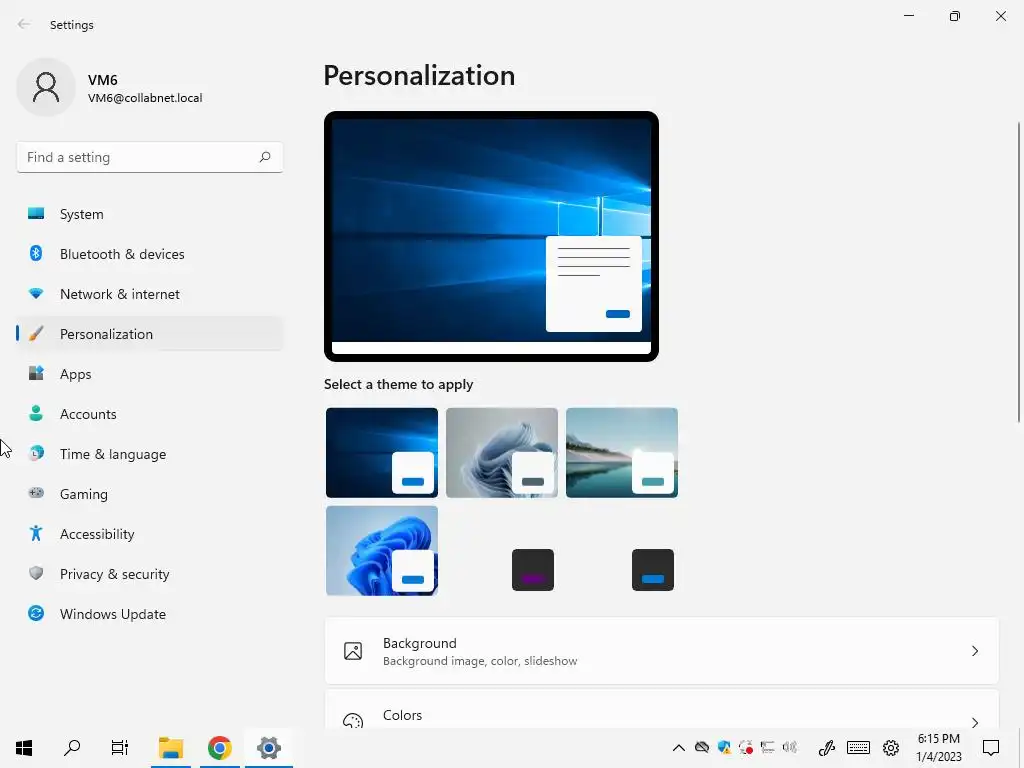Screen dimensions: 1024x768
Task: Open the Background settings row
Action: 662,651
